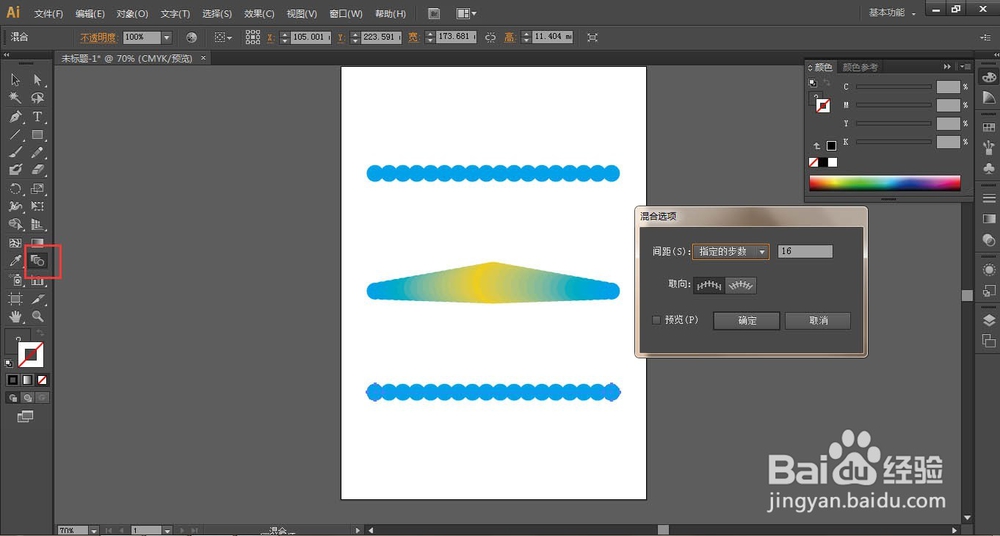Image resolution: width=1000 pixels, height=536 pixels.
Task: Select the Shape Builder tool
Action: point(15,224)
